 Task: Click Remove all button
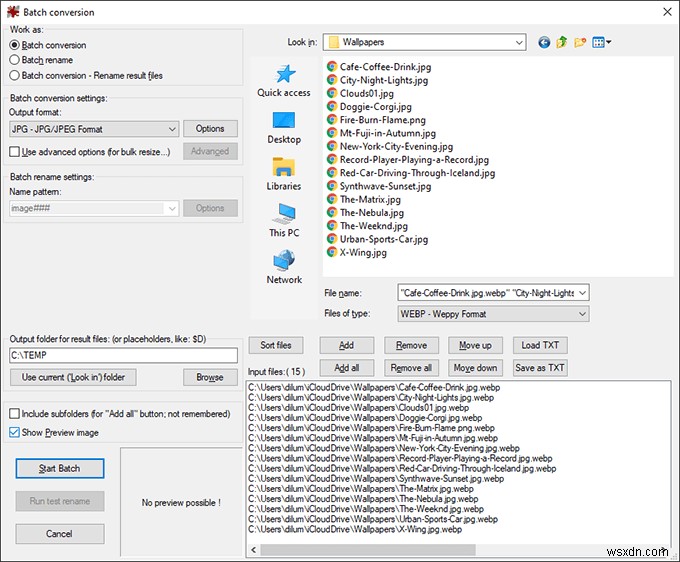[x=411, y=368]
